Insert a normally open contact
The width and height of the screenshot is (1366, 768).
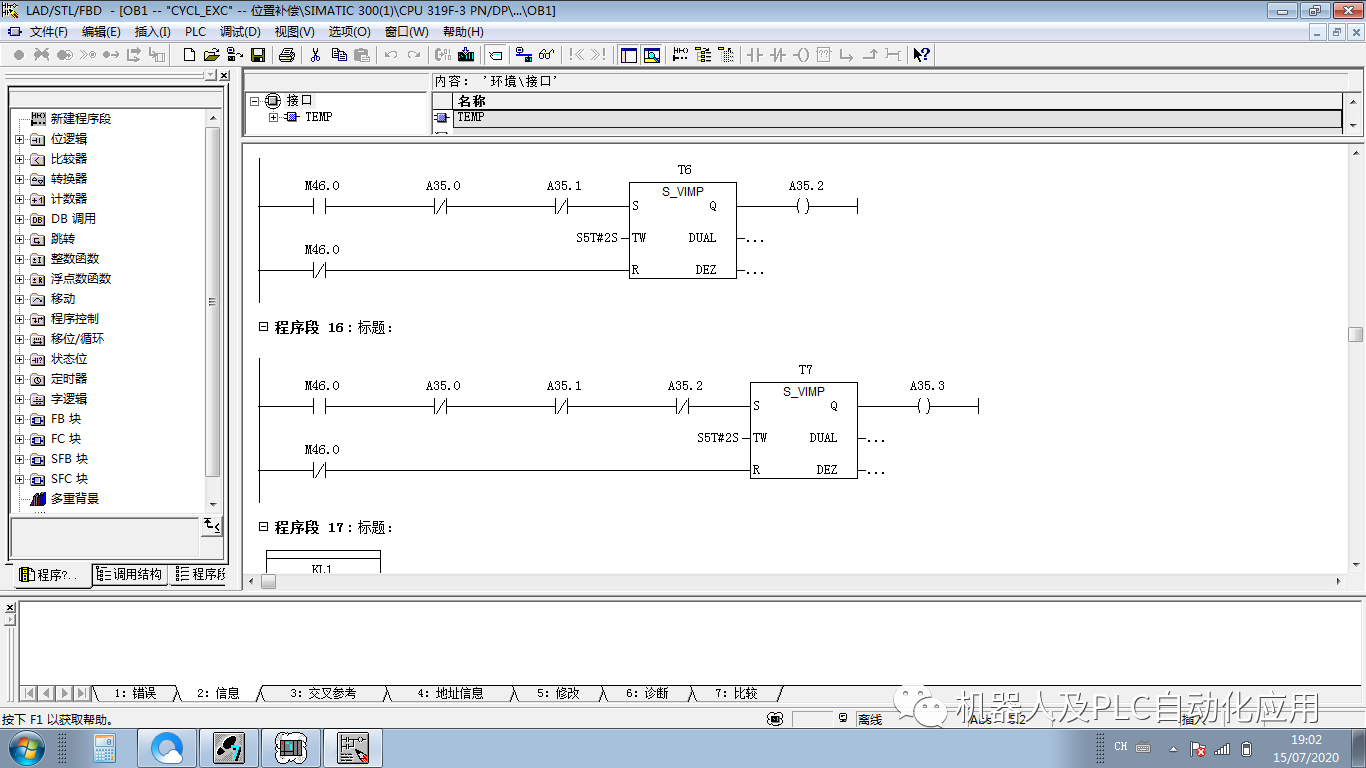pyautogui.click(x=755, y=55)
